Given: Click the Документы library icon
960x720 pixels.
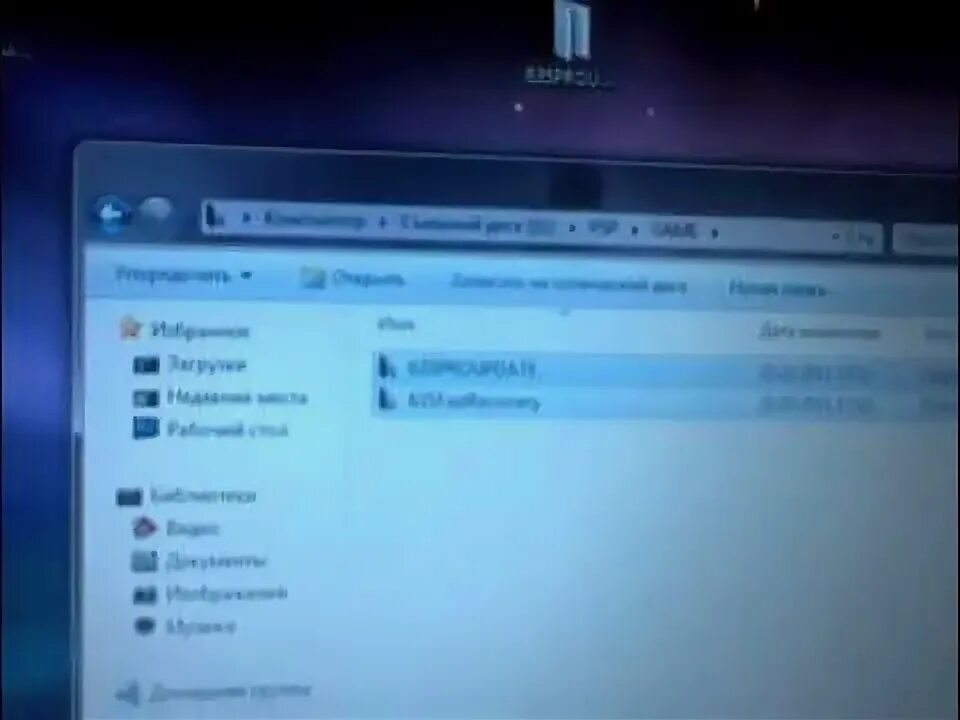Looking at the screenshot, I should point(144,561).
